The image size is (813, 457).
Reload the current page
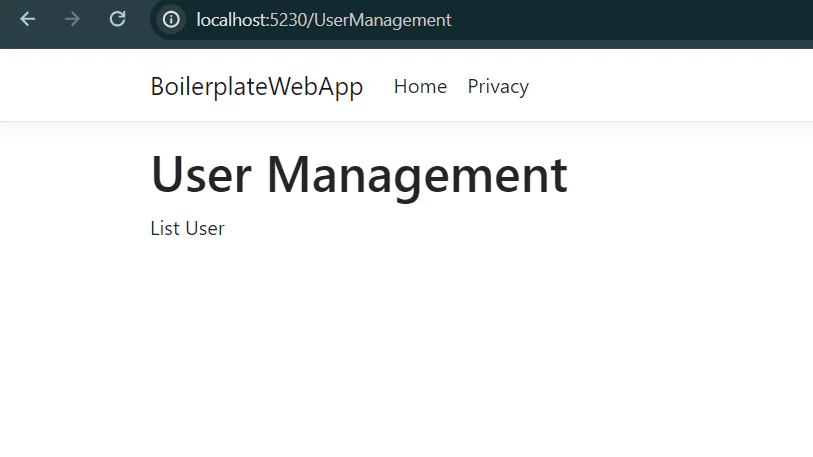click(117, 19)
